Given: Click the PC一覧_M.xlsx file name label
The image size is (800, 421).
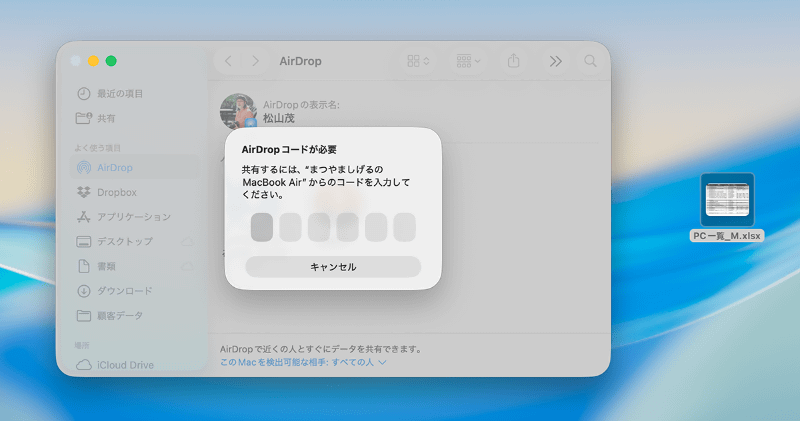Looking at the screenshot, I should click(x=727, y=236).
